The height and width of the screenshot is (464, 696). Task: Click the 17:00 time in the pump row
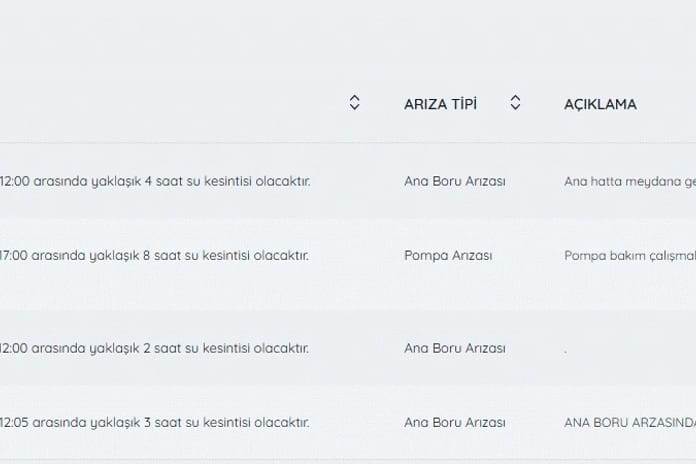click(x=13, y=255)
